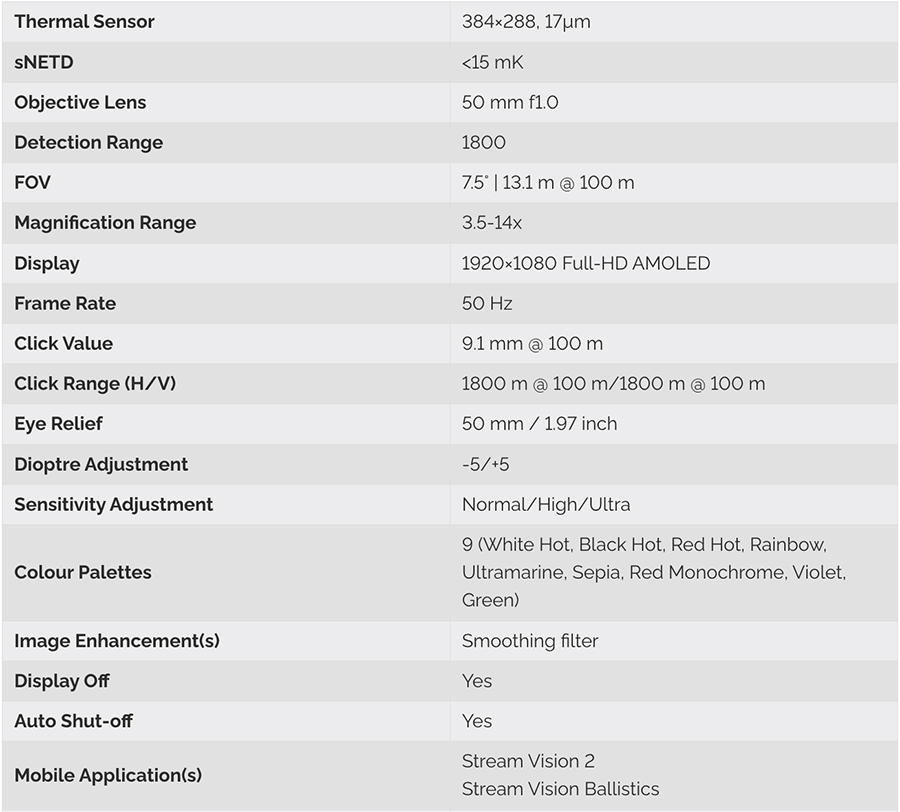
Task: Click the Click Range (H/V) label
Action: 95,383
